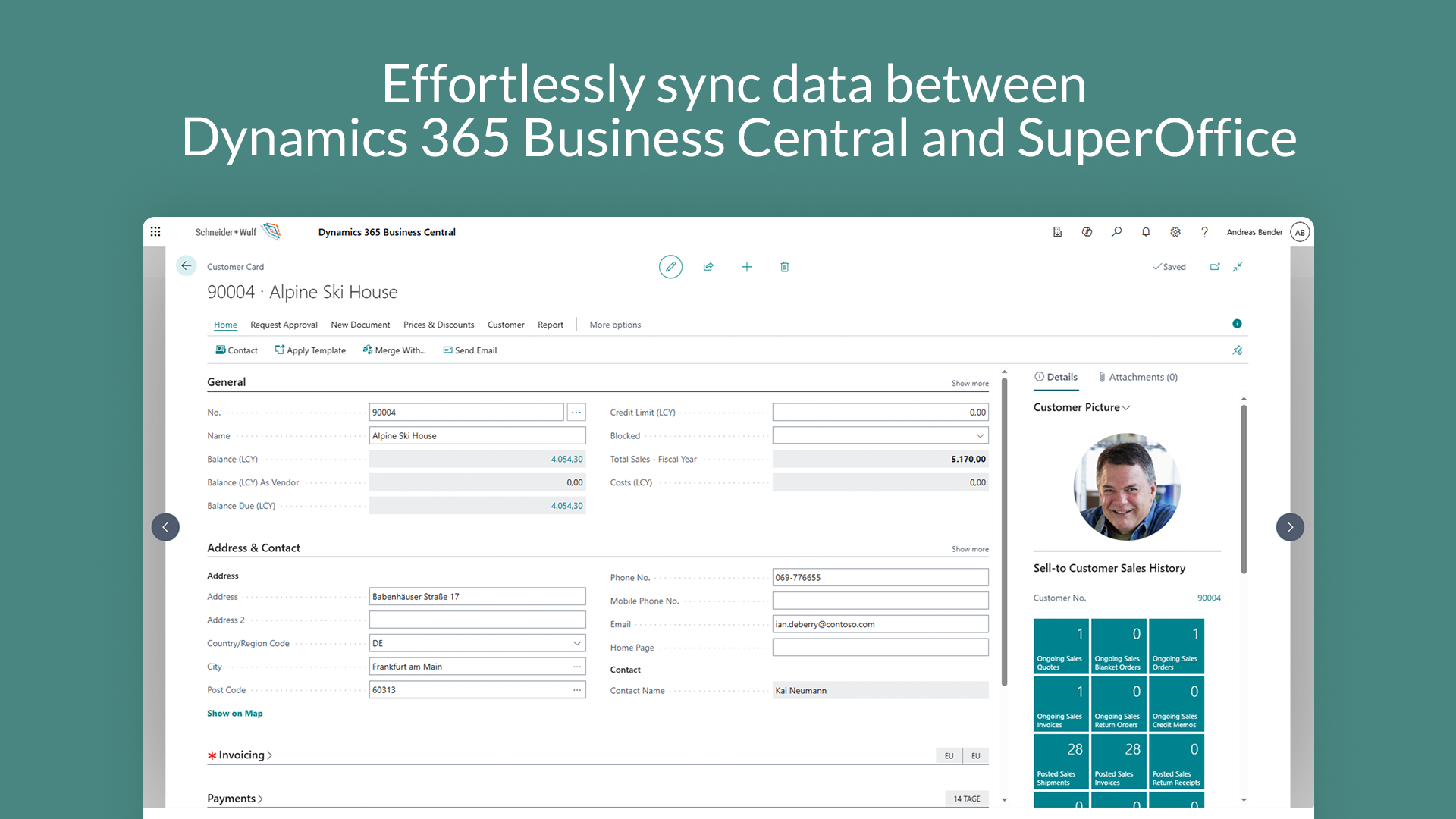Open the No. field lookup ellipsis
The height and width of the screenshot is (819, 1456).
point(576,413)
